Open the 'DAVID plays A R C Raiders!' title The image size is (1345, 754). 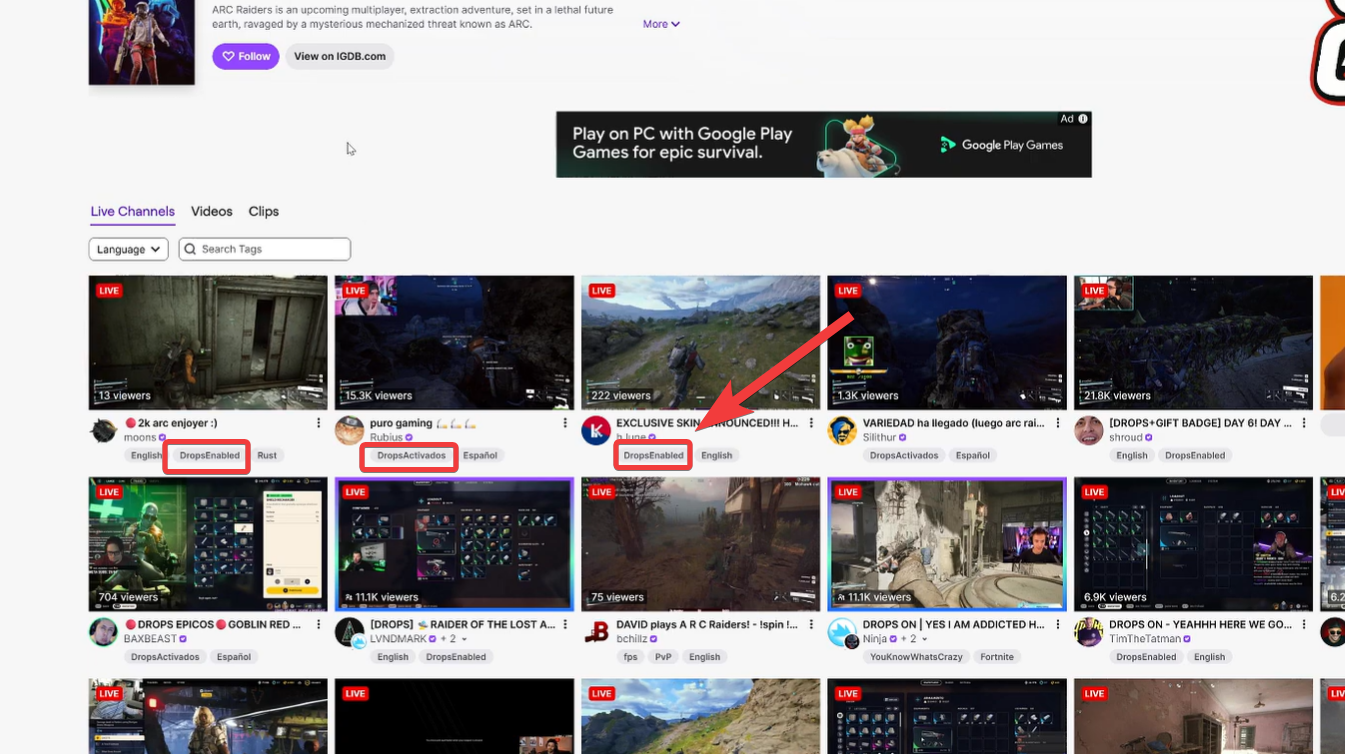tap(707, 625)
